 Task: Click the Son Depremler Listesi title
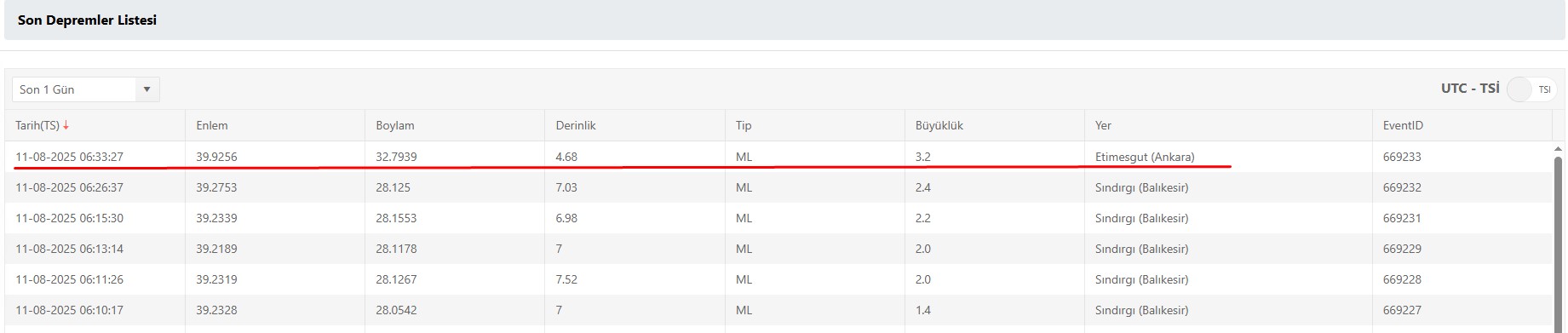coord(87,20)
